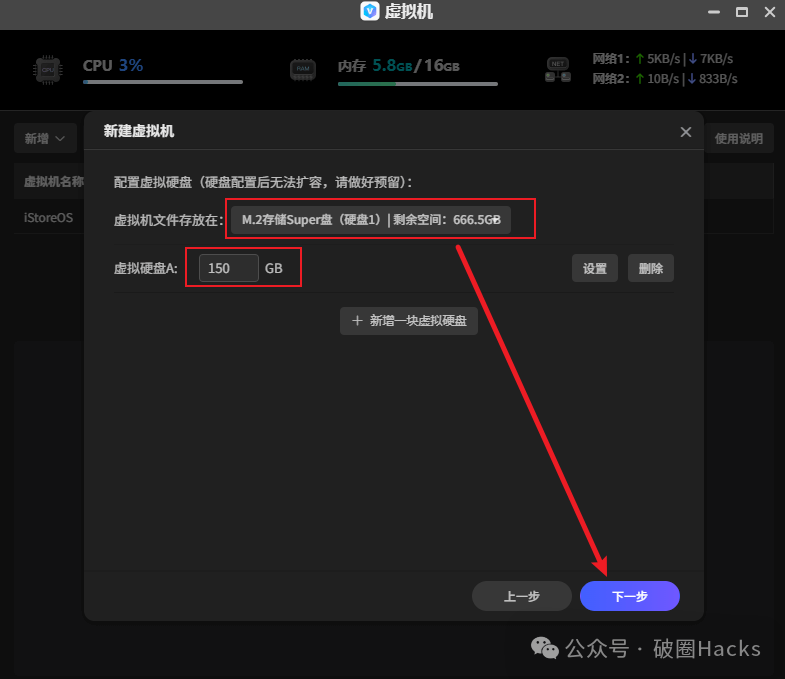This screenshot has width=785, height=679.
Task: Open the 使用说明 help button
Action: coord(738,139)
